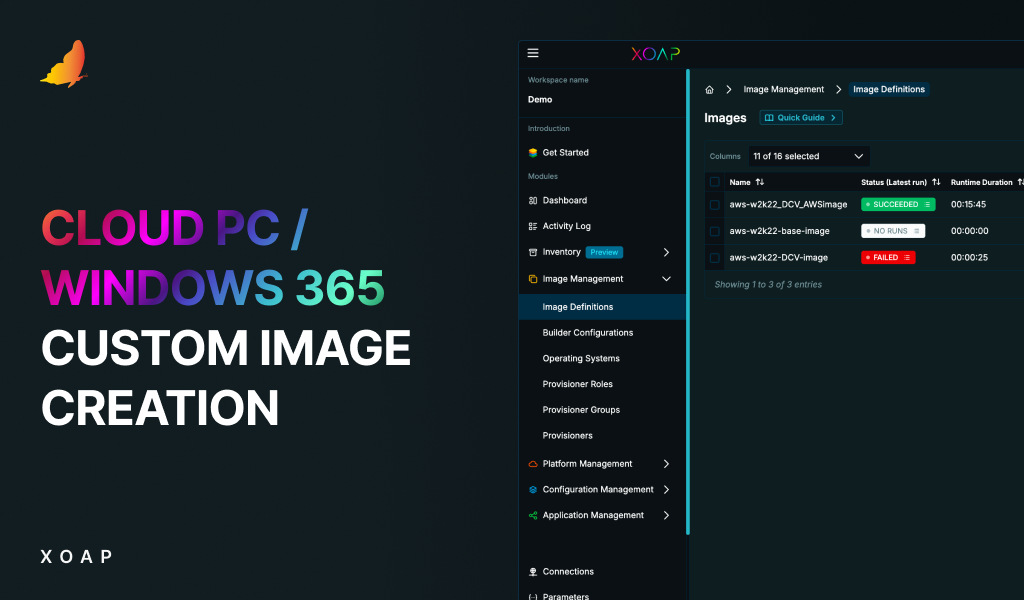Open details icon on FAILED badge
Image resolution: width=1024 pixels, height=600 pixels.
pyautogui.click(x=906, y=258)
